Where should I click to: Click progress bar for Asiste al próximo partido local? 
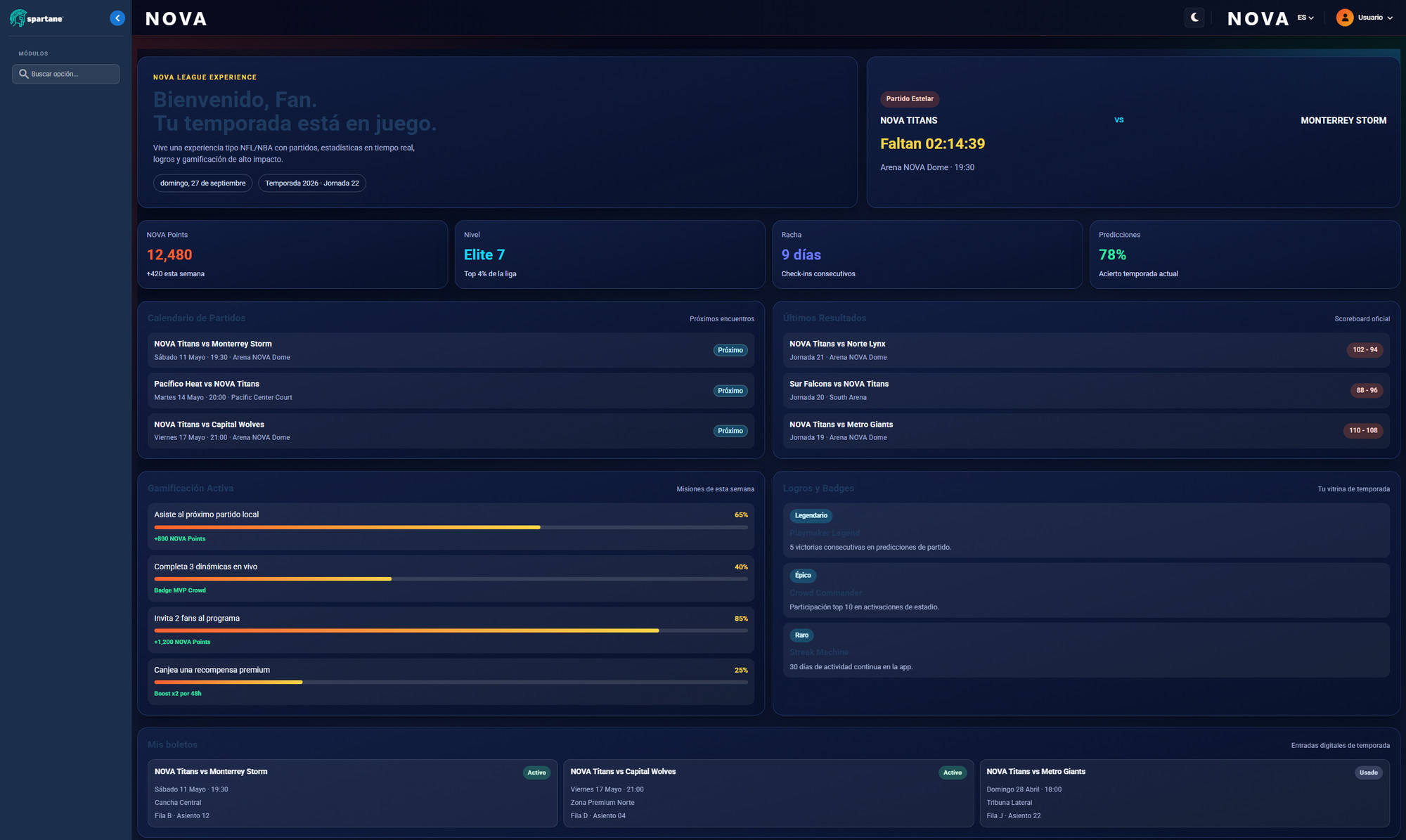tap(451, 527)
